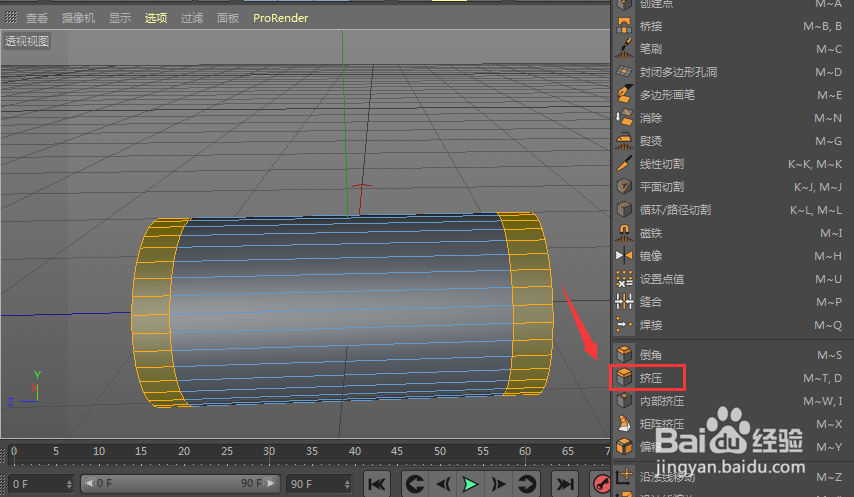The height and width of the screenshot is (497, 854).
Task: Activate the 磁铁 magnet tool icon
Action: point(624,233)
